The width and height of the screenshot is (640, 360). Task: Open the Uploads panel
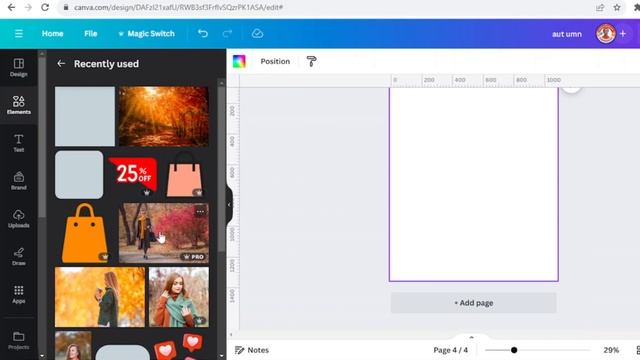[x=19, y=219]
